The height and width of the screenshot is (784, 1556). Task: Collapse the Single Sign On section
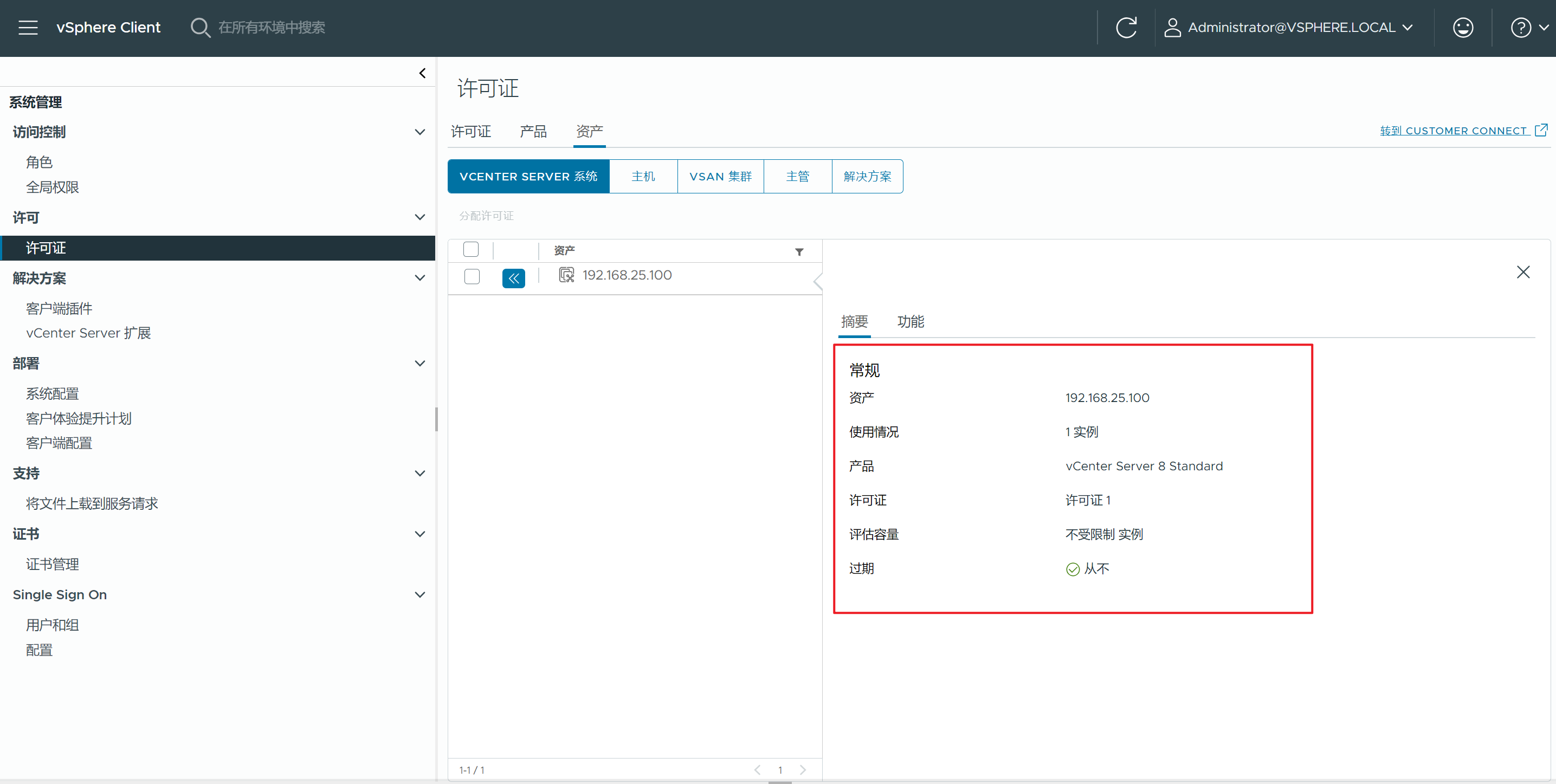[420, 595]
